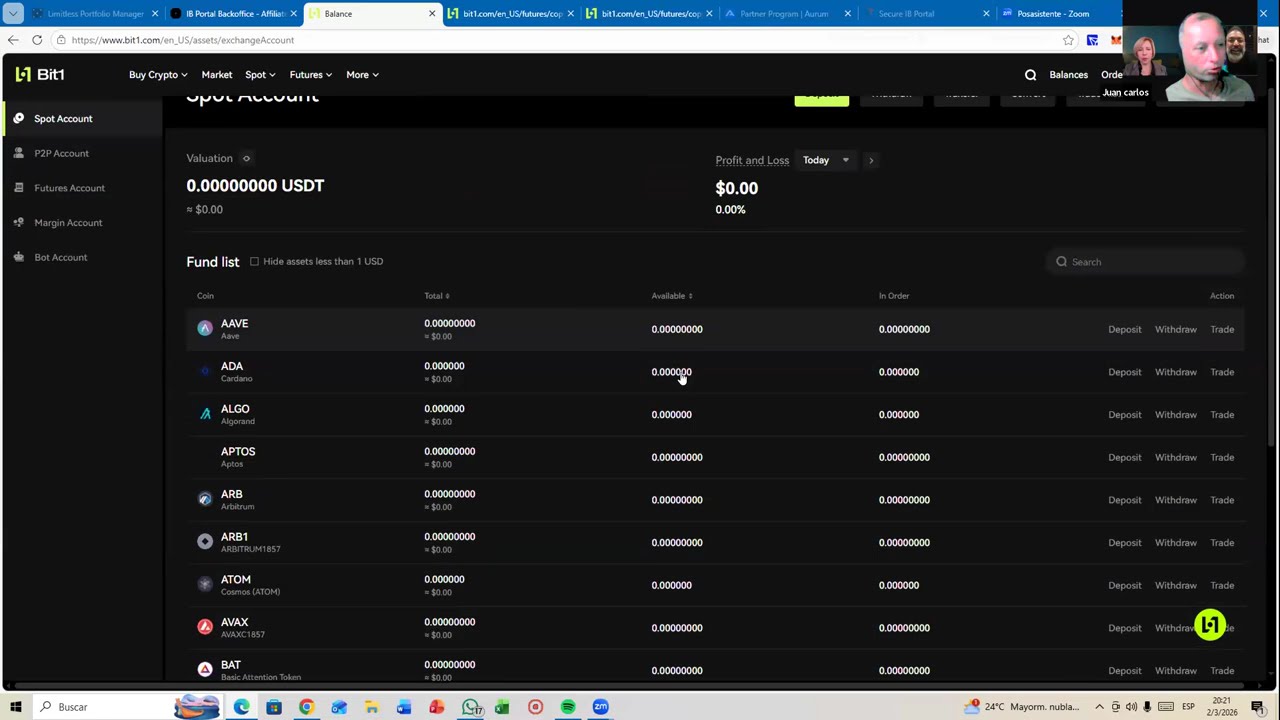Click Deposit for APTOS
The height and width of the screenshot is (720, 1280).
click(1124, 457)
